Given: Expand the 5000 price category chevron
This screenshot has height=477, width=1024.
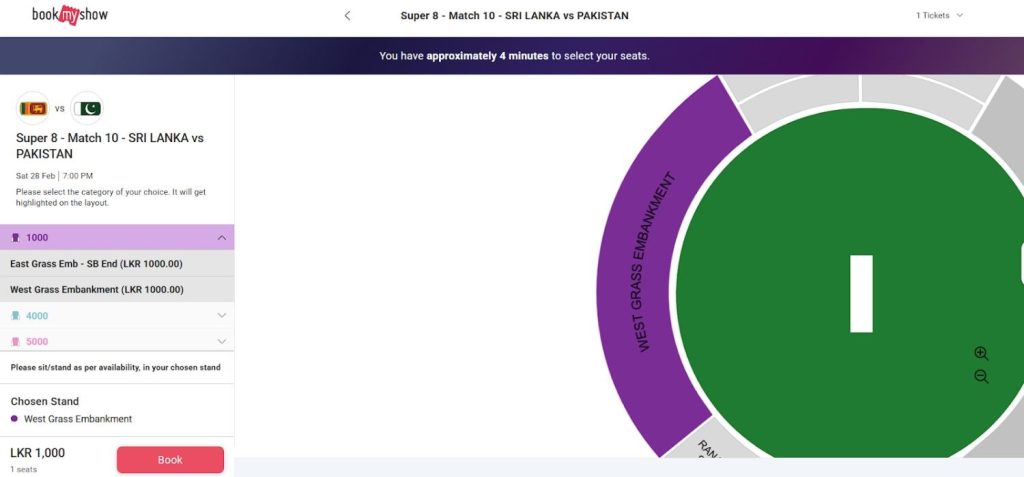Looking at the screenshot, I should pos(221,342).
